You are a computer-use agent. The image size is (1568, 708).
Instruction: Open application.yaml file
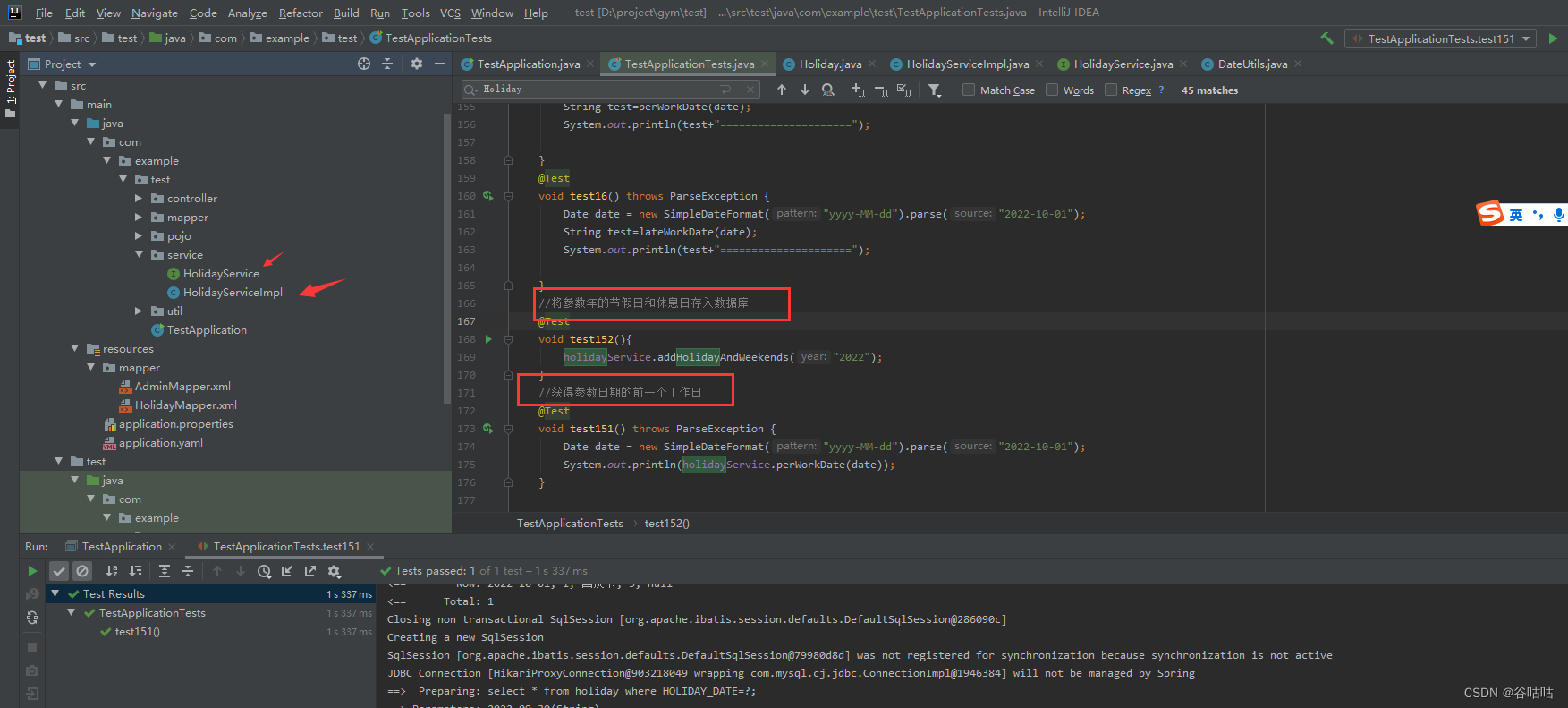161,443
